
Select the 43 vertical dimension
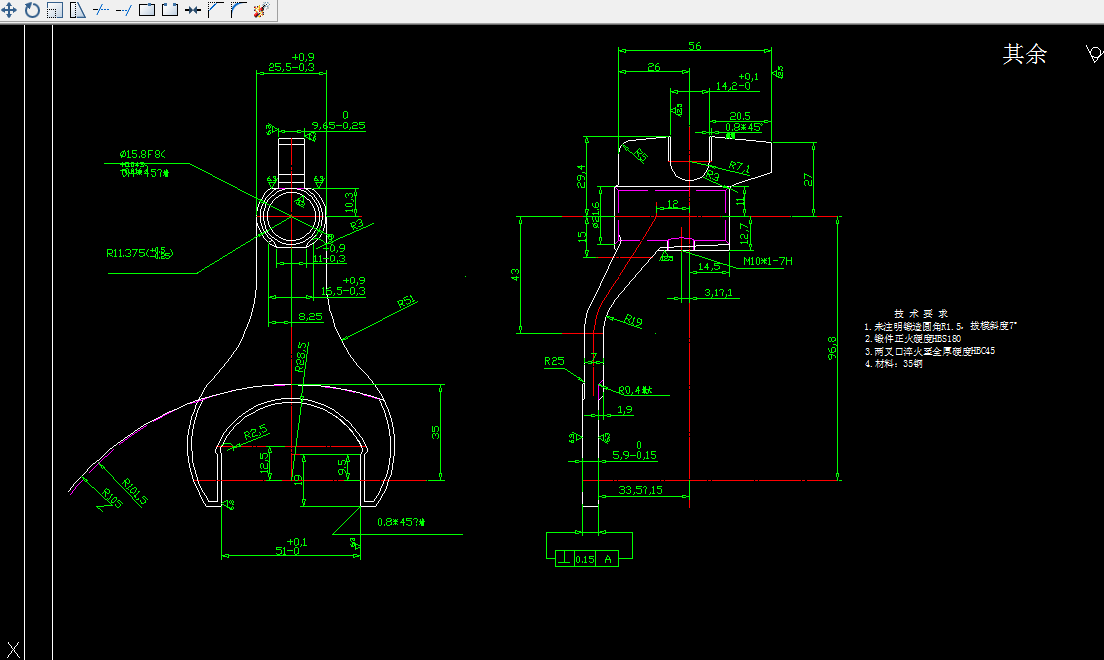pos(515,275)
